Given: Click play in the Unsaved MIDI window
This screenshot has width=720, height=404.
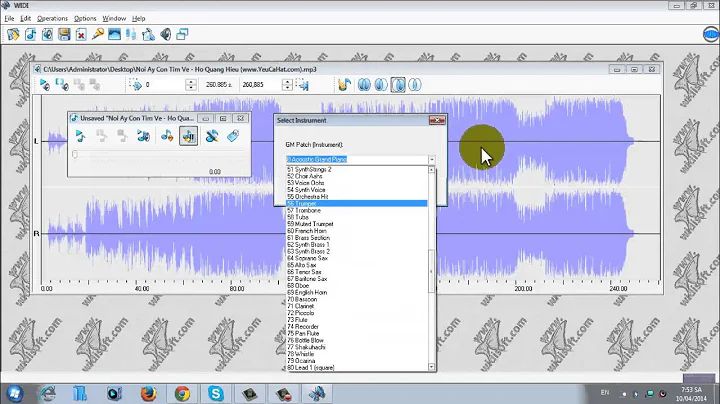Looking at the screenshot, I should pyautogui.click(x=80, y=136).
